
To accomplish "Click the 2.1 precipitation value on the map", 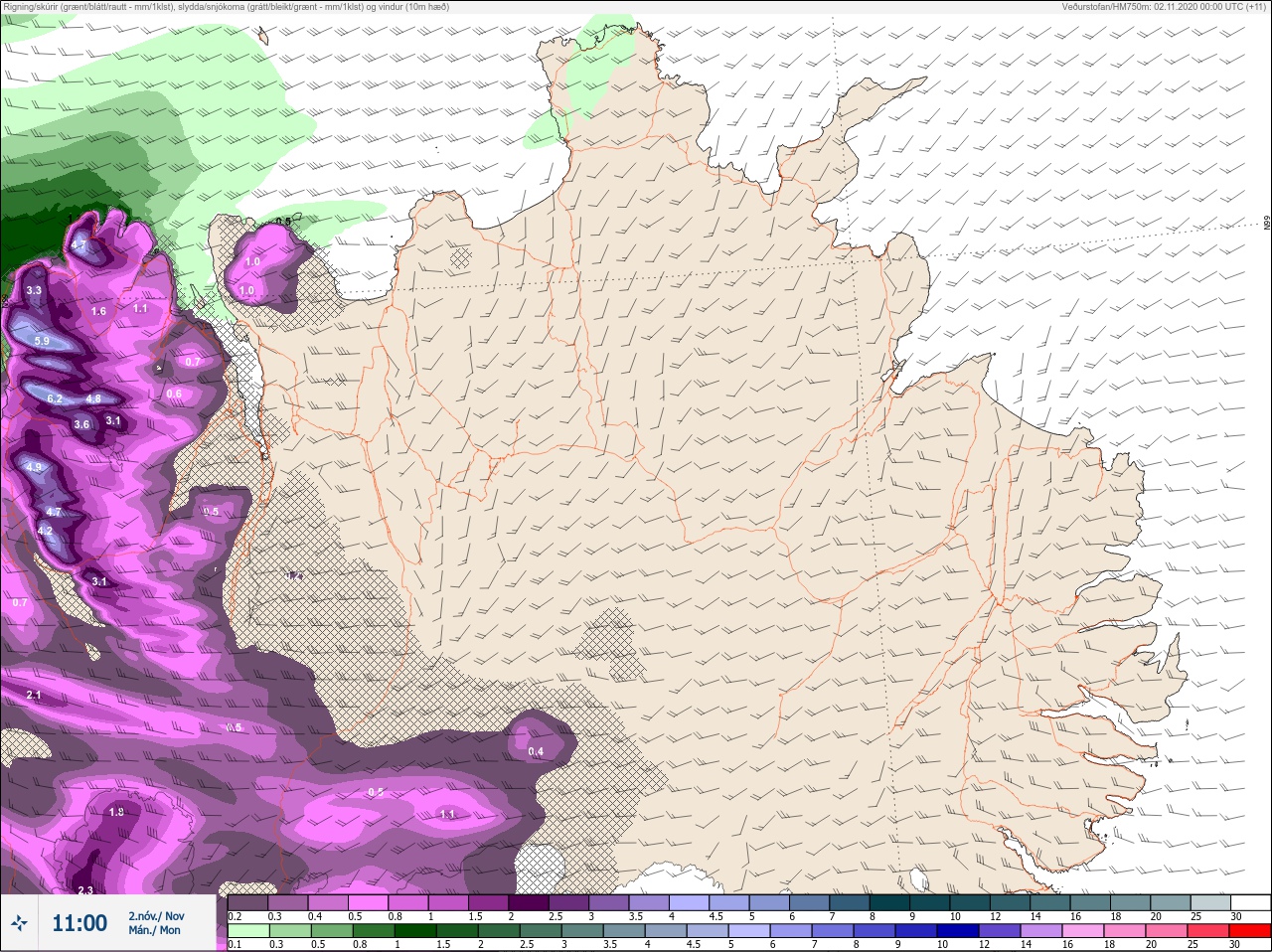I will pos(34,696).
